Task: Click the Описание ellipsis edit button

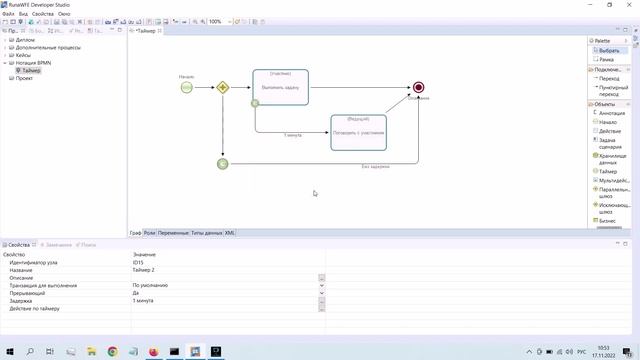Action: [322, 278]
